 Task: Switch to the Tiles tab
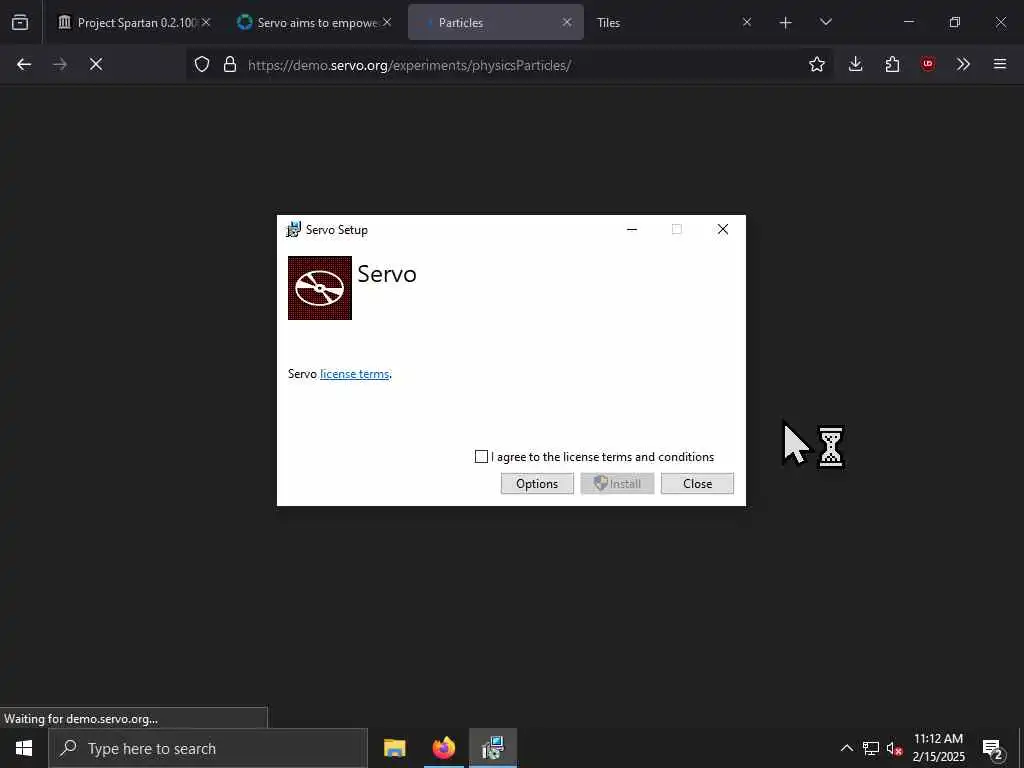pos(675,22)
